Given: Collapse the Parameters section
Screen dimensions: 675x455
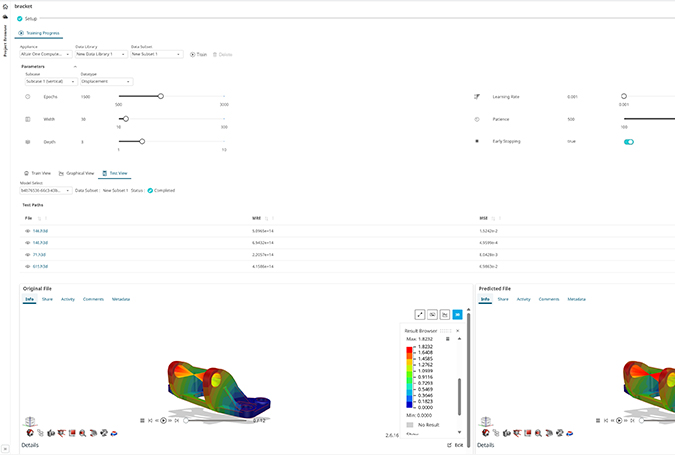Looking at the screenshot, I should (75, 67).
